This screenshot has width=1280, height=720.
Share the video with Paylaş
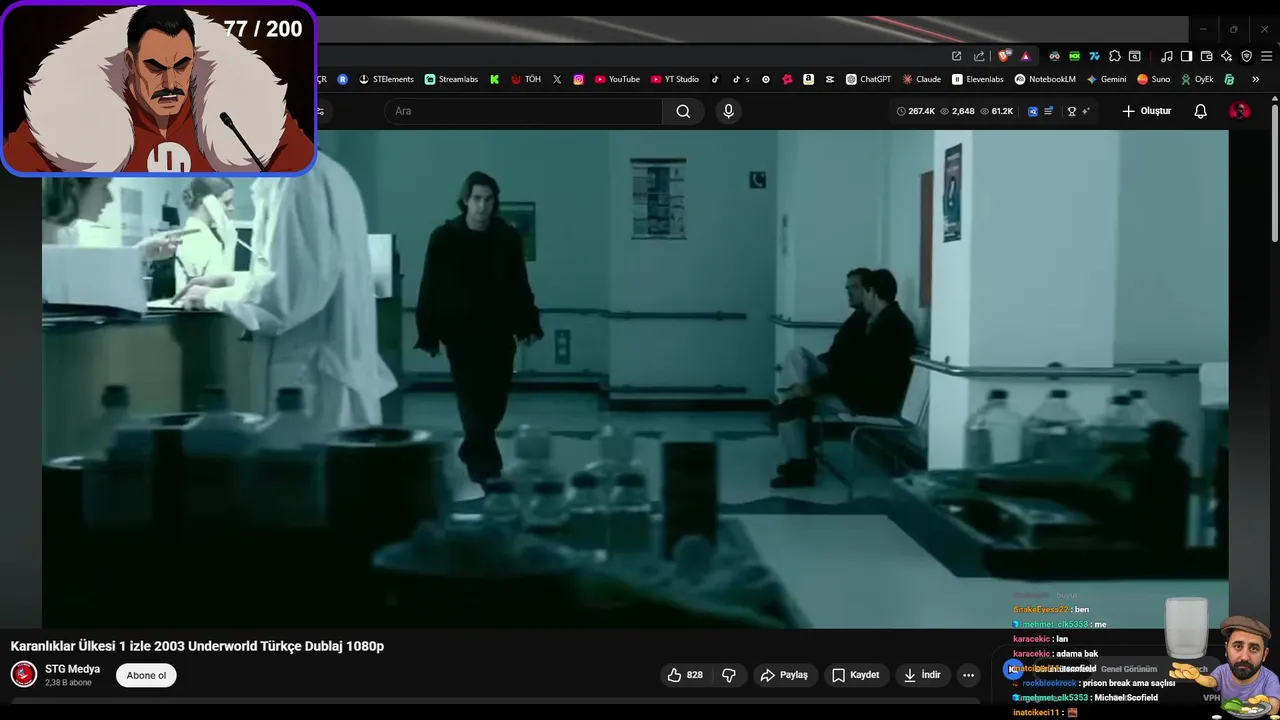point(785,675)
